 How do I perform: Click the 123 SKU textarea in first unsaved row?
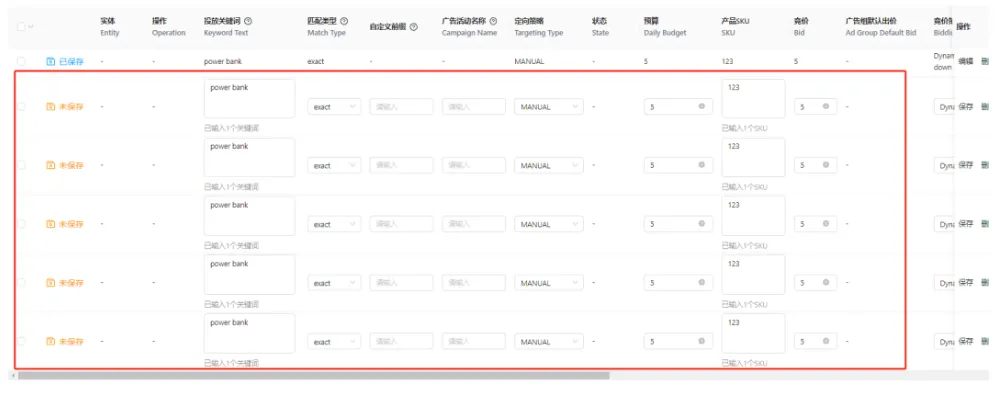pyautogui.click(x=753, y=99)
